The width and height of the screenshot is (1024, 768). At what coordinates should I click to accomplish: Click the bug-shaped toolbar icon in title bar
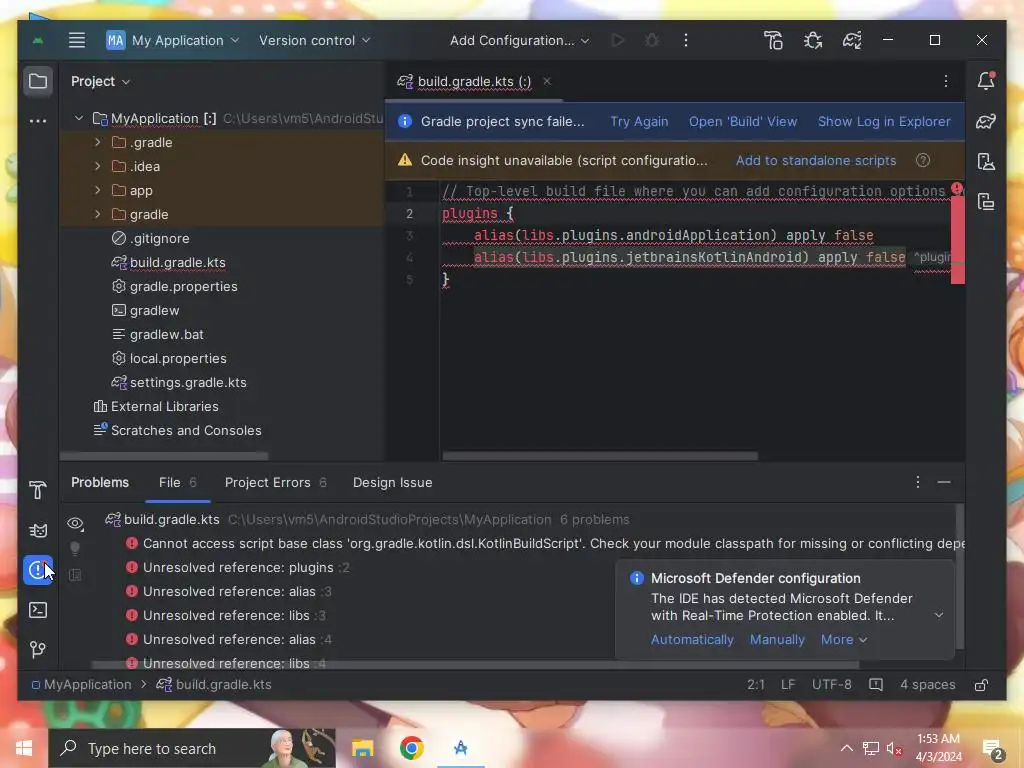pyautogui.click(x=813, y=40)
